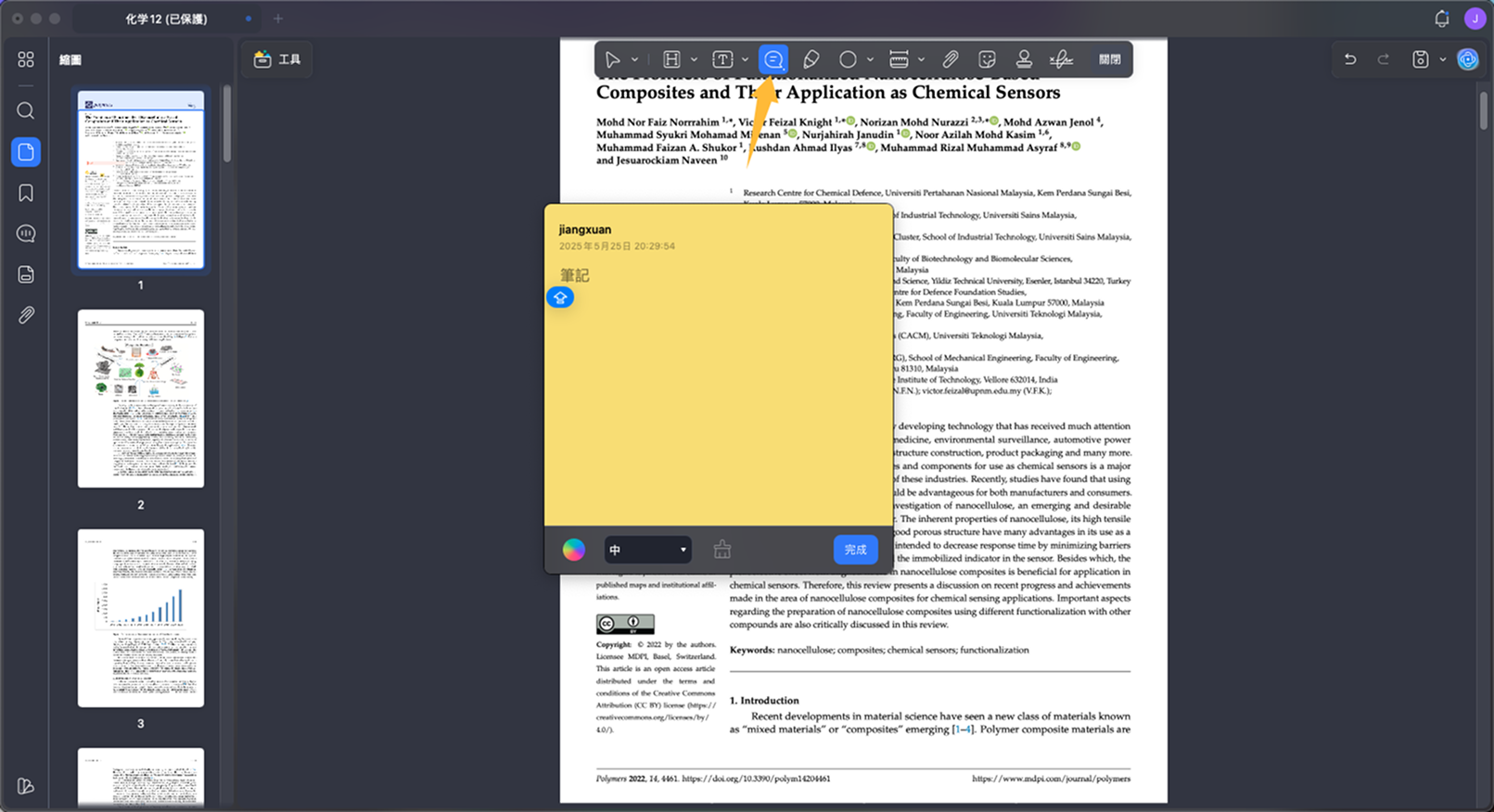Click the 完成 button on the note

[855, 550]
